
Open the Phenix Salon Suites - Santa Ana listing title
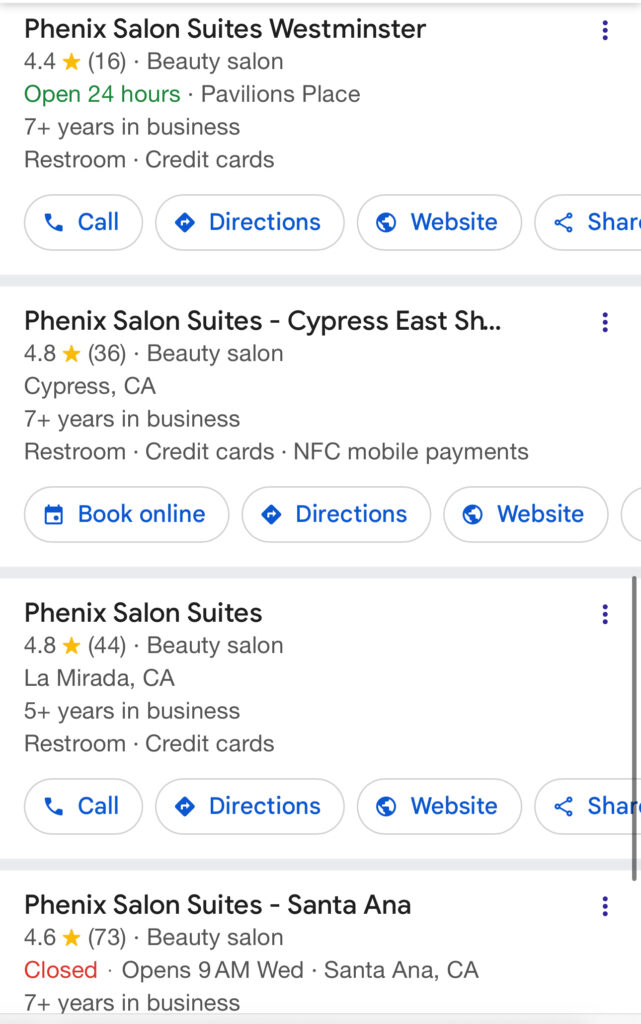[x=217, y=905]
